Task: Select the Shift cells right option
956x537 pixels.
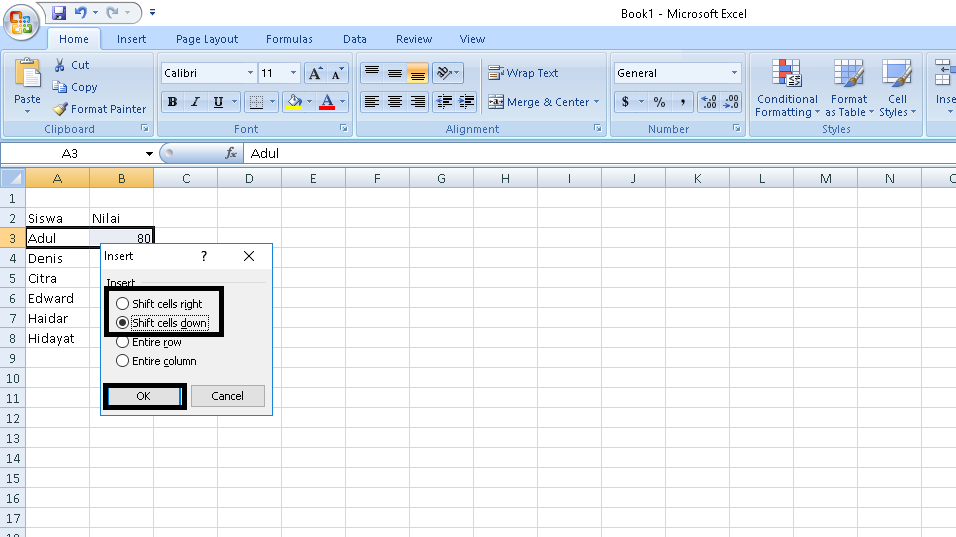Action: pos(123,304)
